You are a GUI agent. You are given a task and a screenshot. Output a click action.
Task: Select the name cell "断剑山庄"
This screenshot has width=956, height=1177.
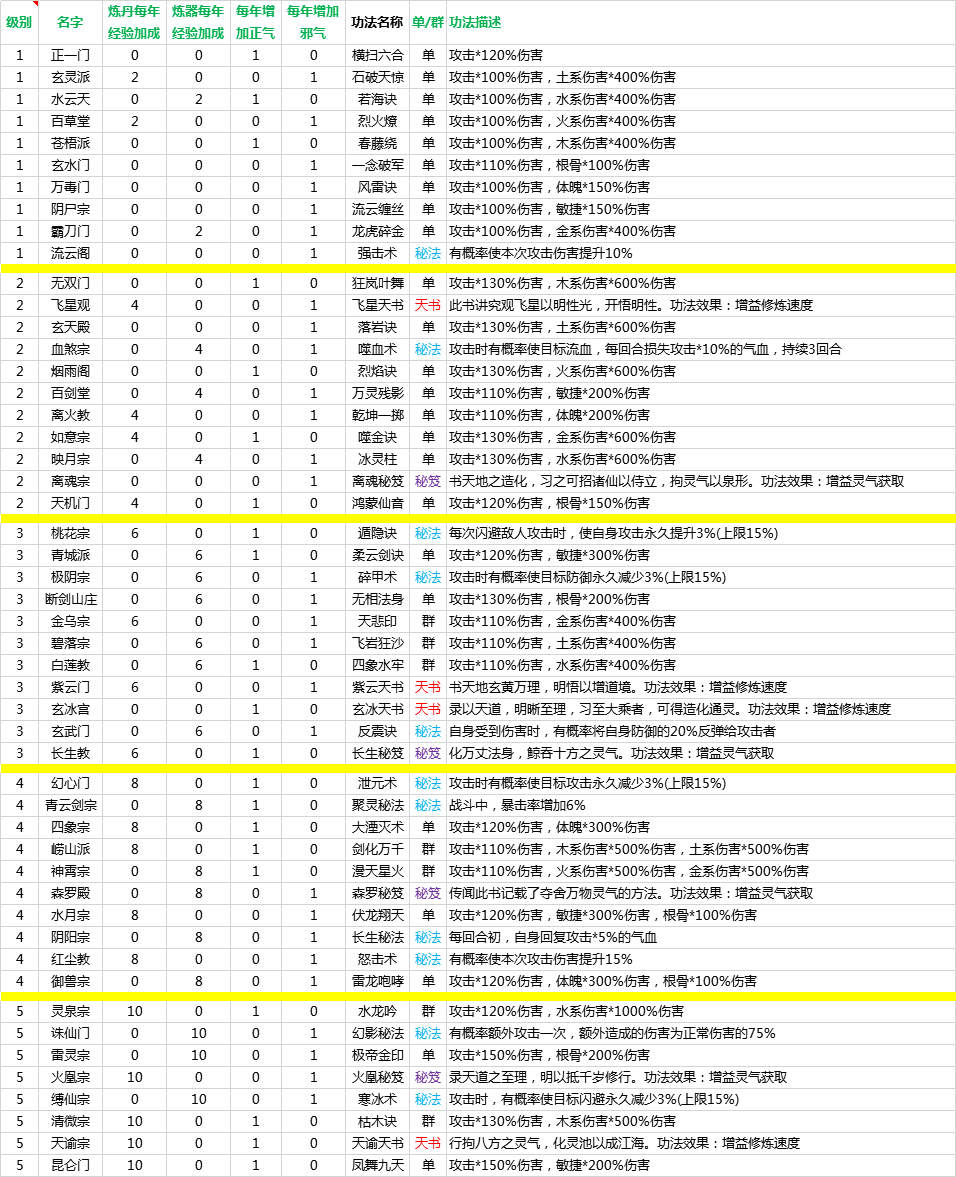pos(70,599)
